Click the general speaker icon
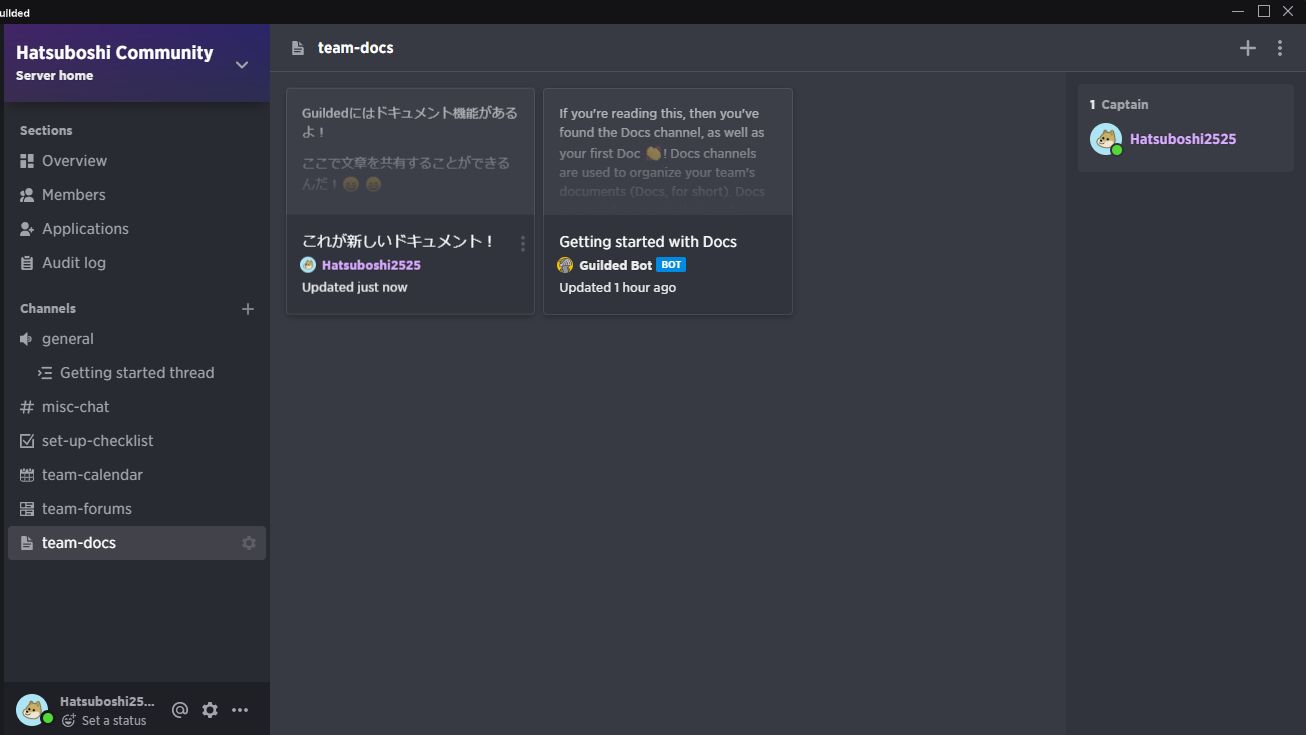1306x735 pixels. tap(27, 339)
